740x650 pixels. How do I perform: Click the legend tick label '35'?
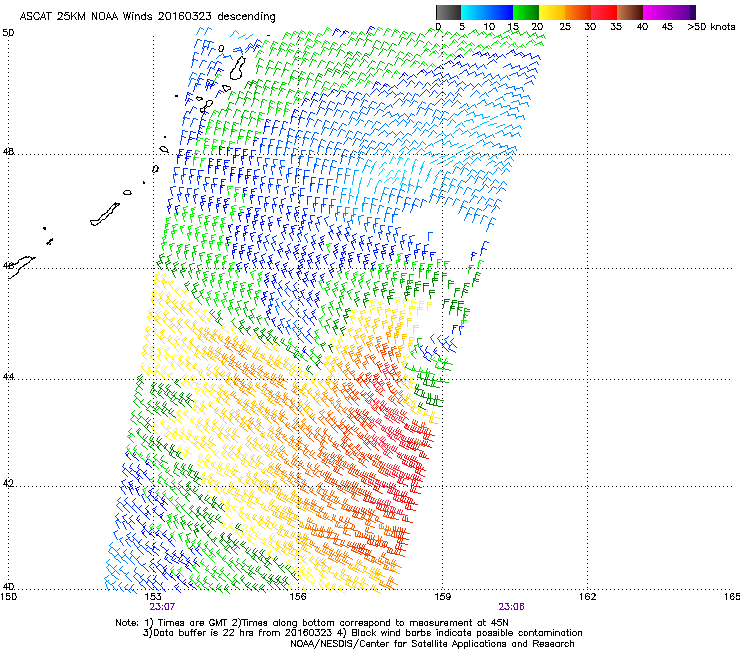click(x=616, y=26)
